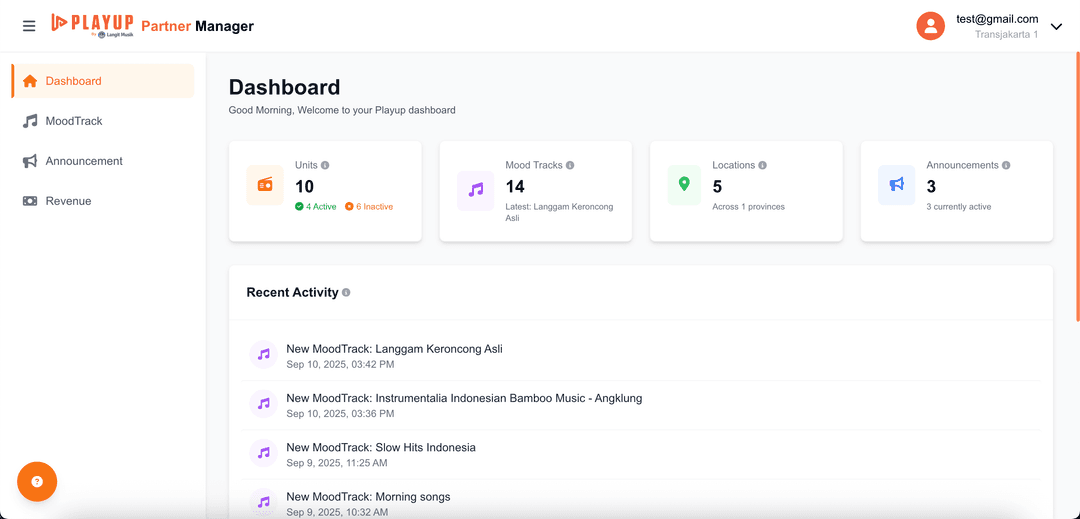Screen dimensions: 1080x519
Task: Click the Playup logo
Action: coord(92,25)
